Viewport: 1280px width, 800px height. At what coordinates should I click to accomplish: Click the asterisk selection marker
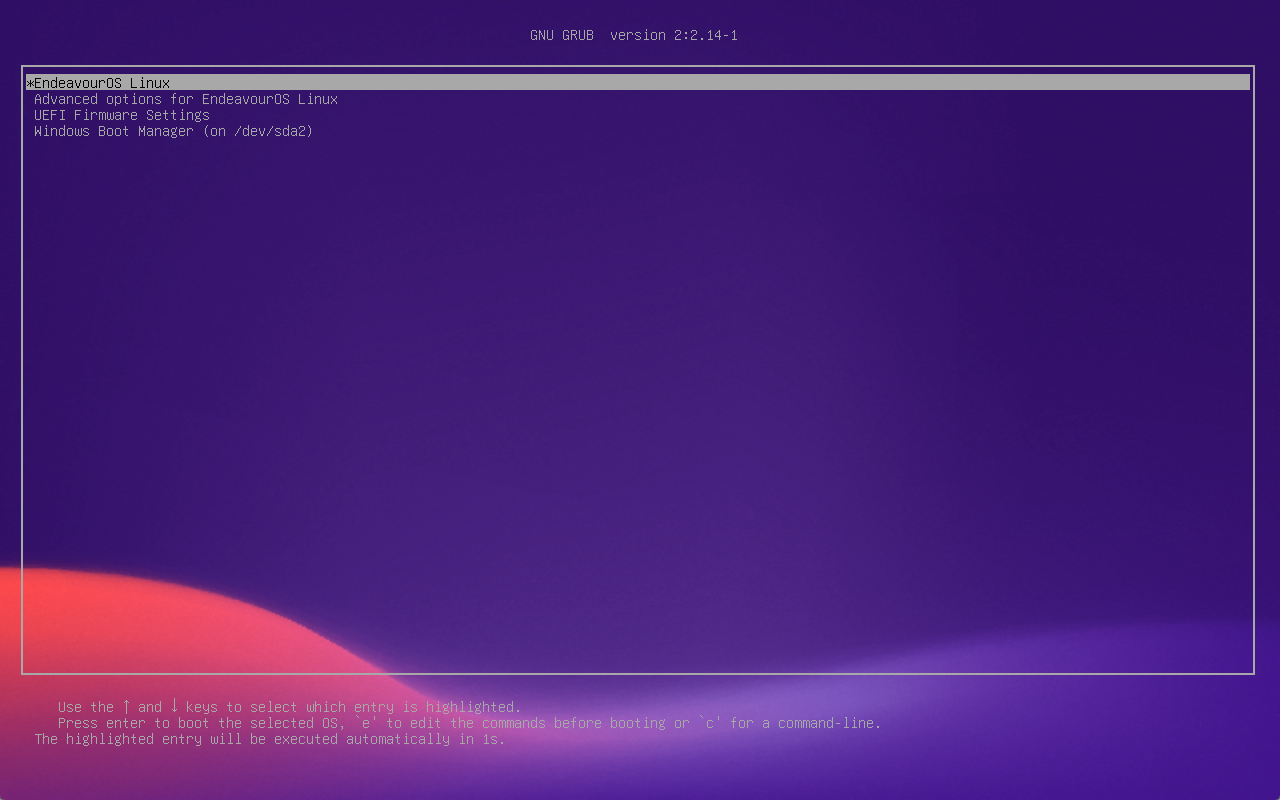point(30,84)
